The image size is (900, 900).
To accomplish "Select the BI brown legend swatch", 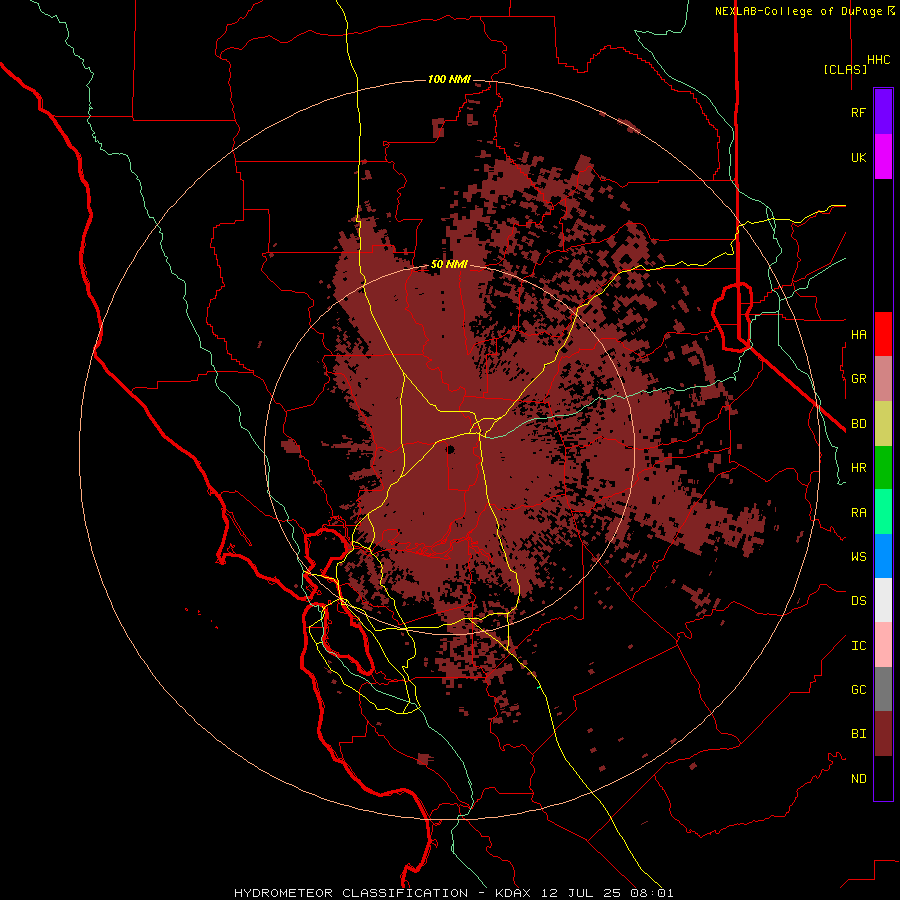I will point(883,734).
